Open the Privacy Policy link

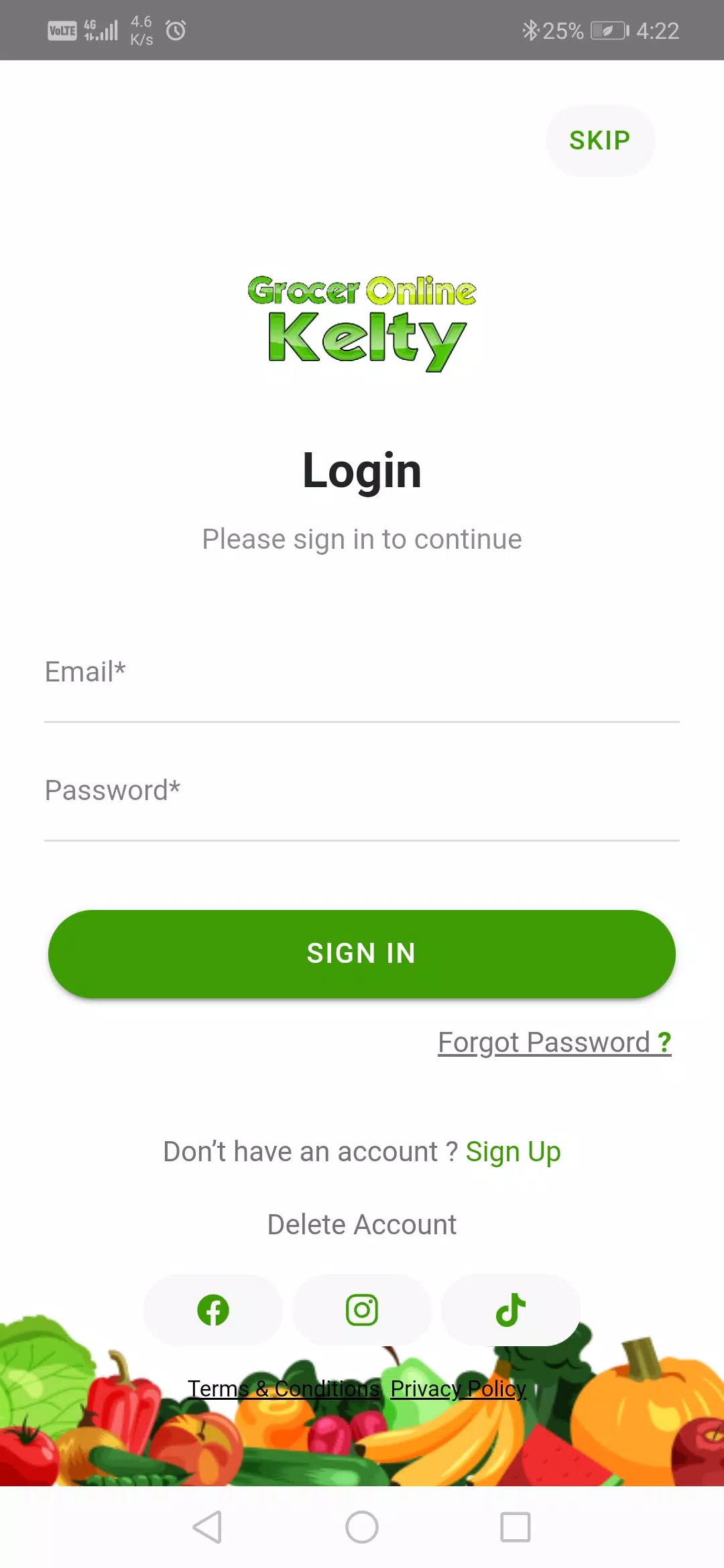point(459,1388)
